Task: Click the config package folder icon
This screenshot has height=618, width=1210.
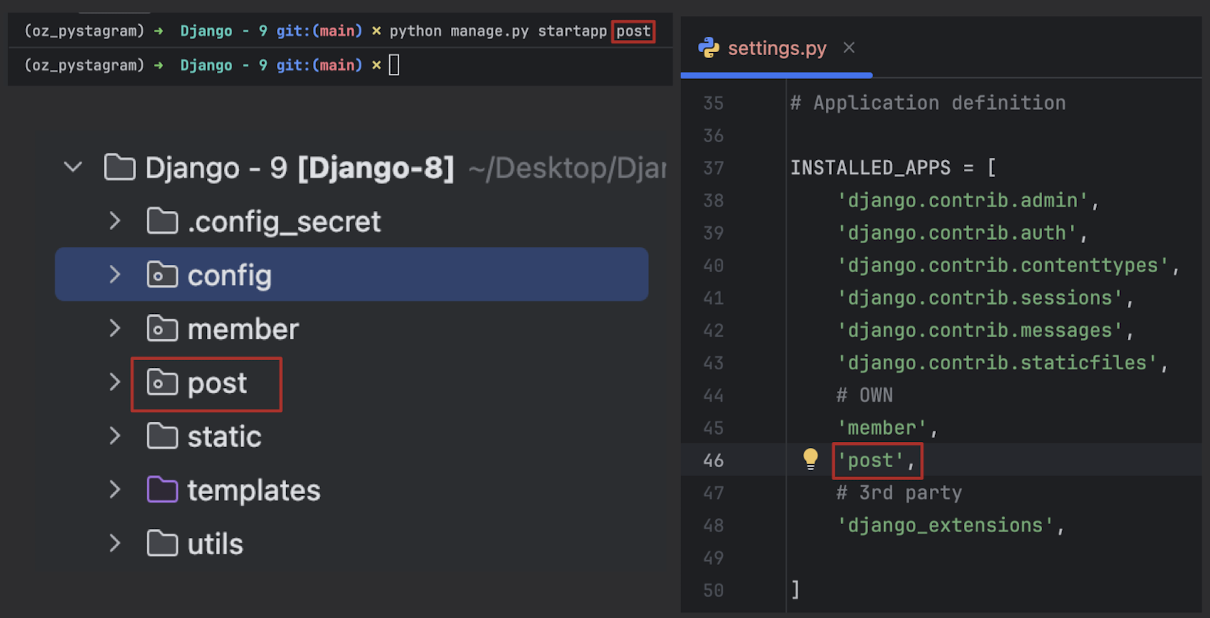Action: (162, 275)
